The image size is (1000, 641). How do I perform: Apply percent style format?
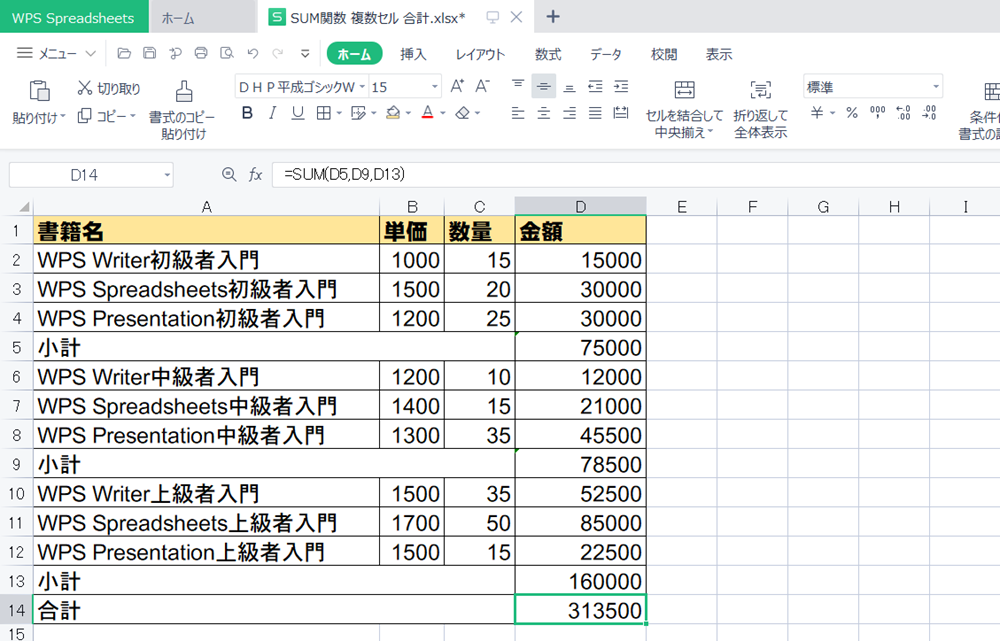852,113
